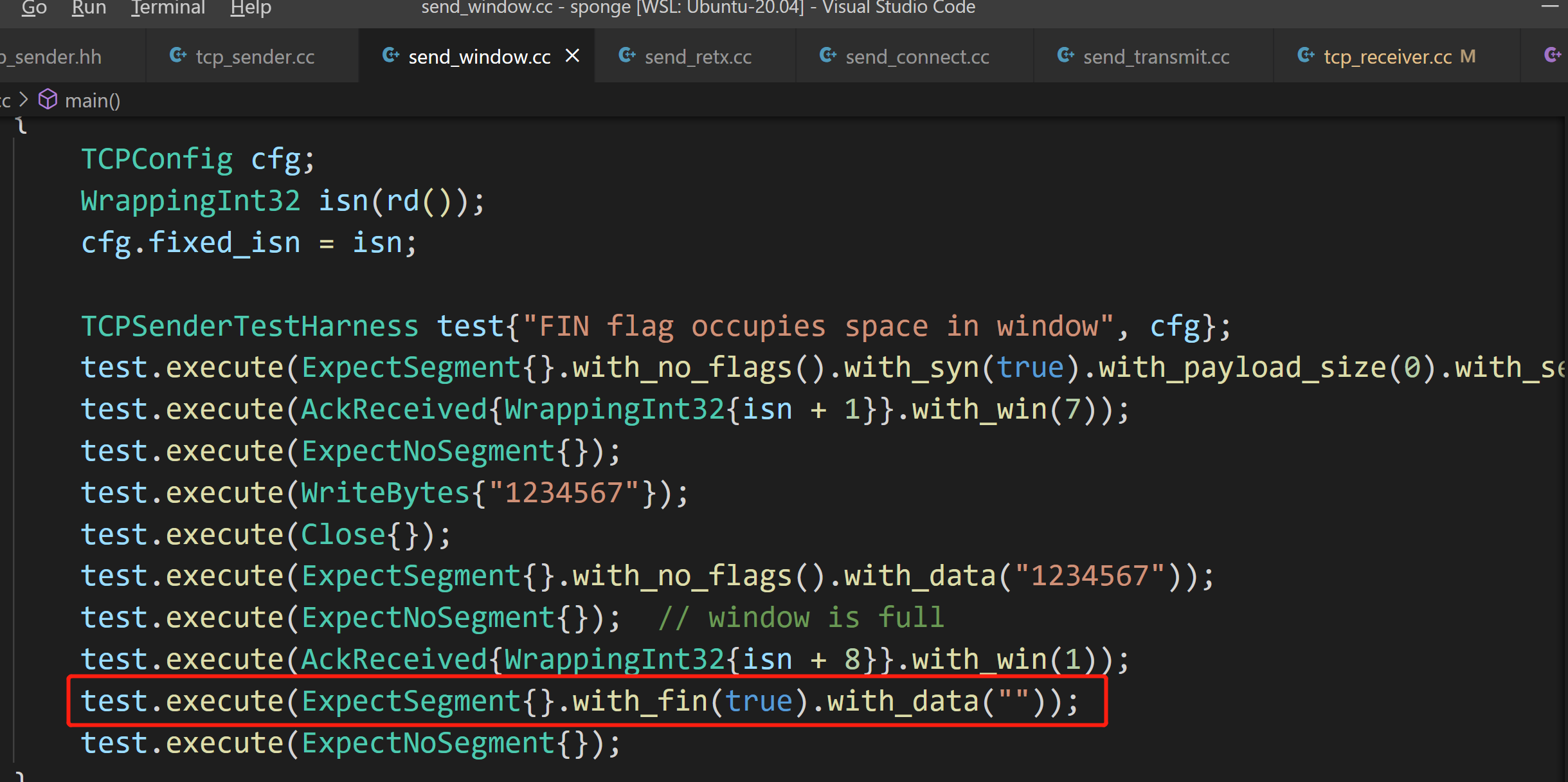The width and height of the screenshot is (1568, 782).
Task: Click the C++ icon on tcp_receiver.cc tab
Action: [x=1306, y=56]
